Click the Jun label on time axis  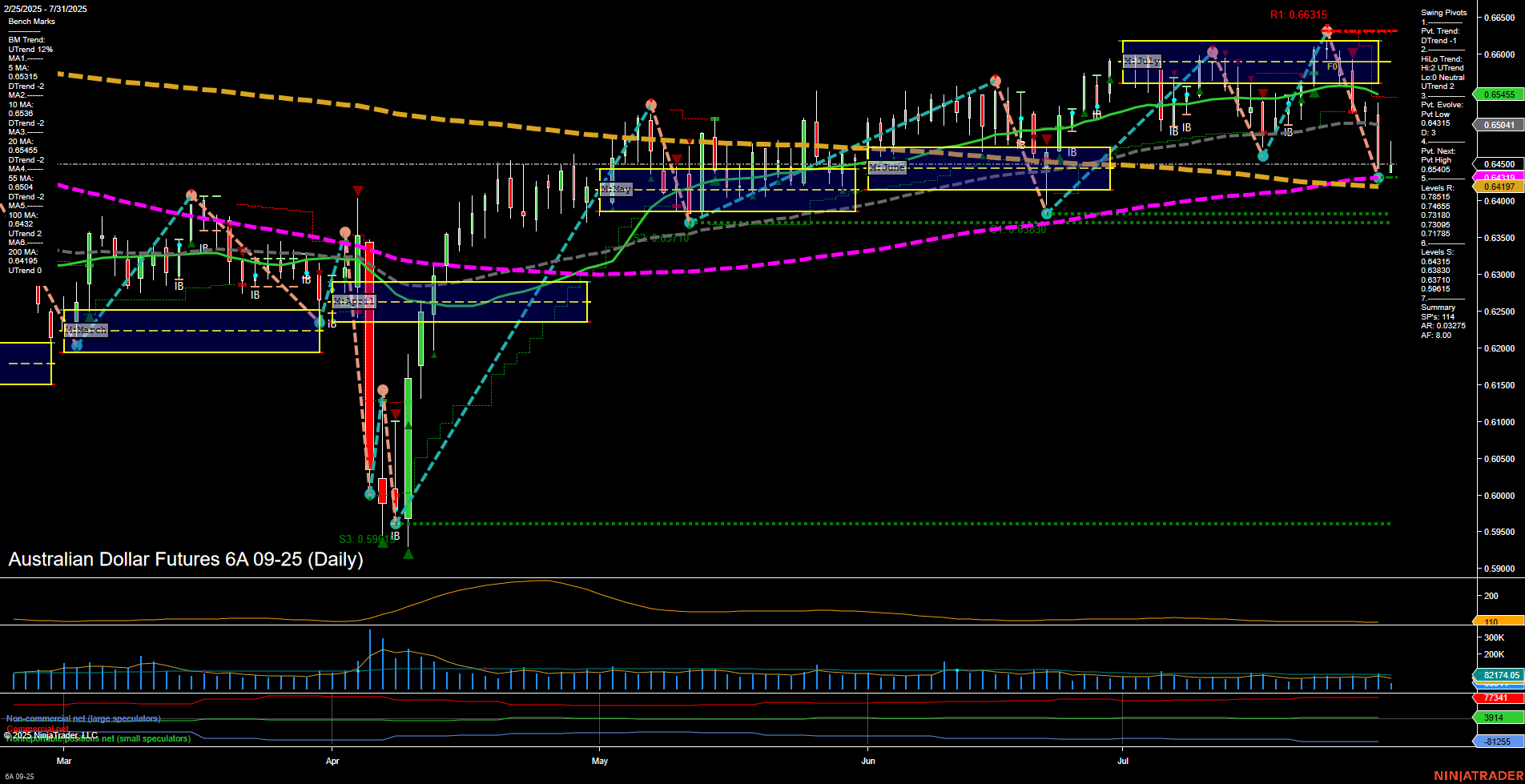868,761
